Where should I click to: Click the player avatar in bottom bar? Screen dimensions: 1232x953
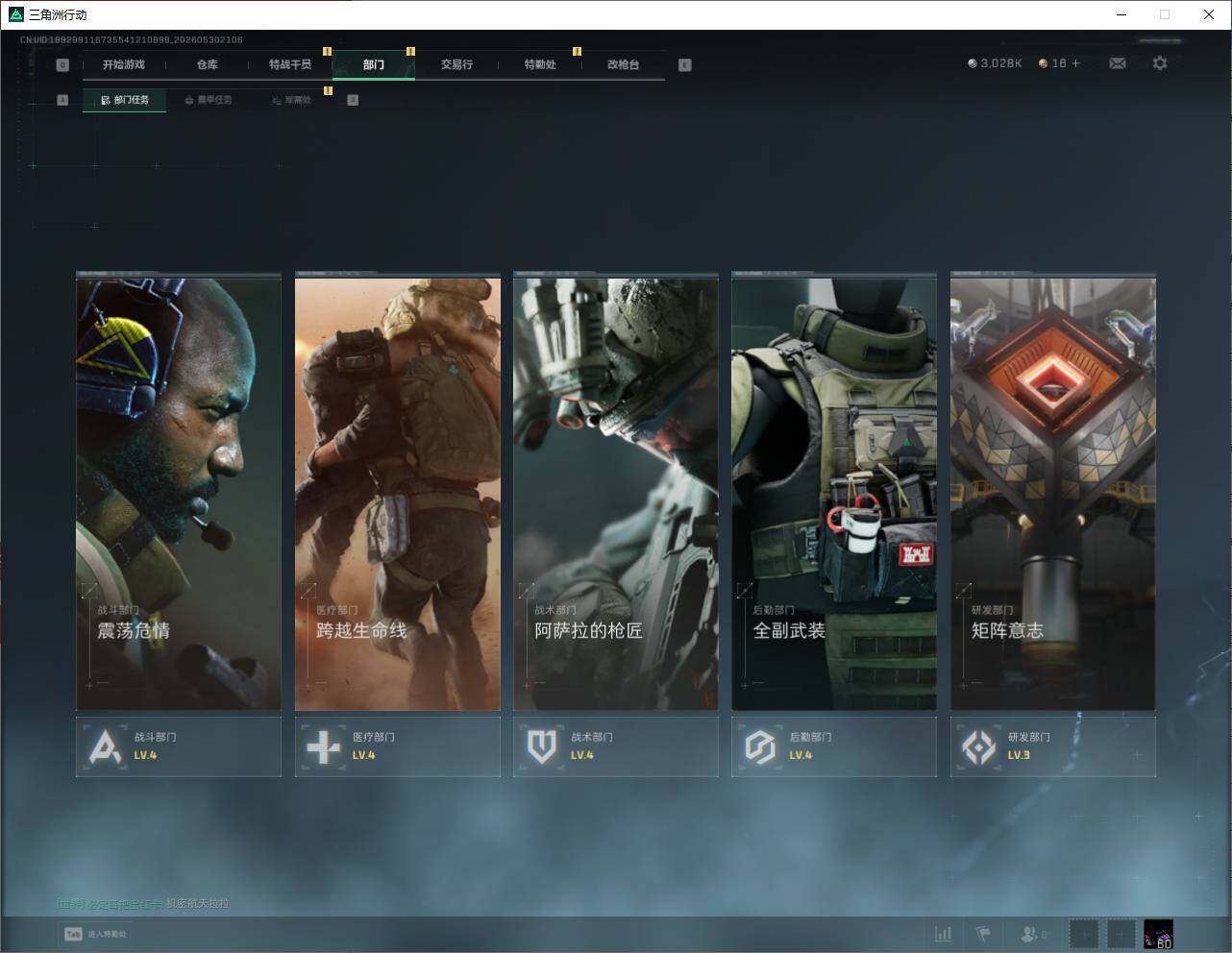click(x=1159, y=934)
